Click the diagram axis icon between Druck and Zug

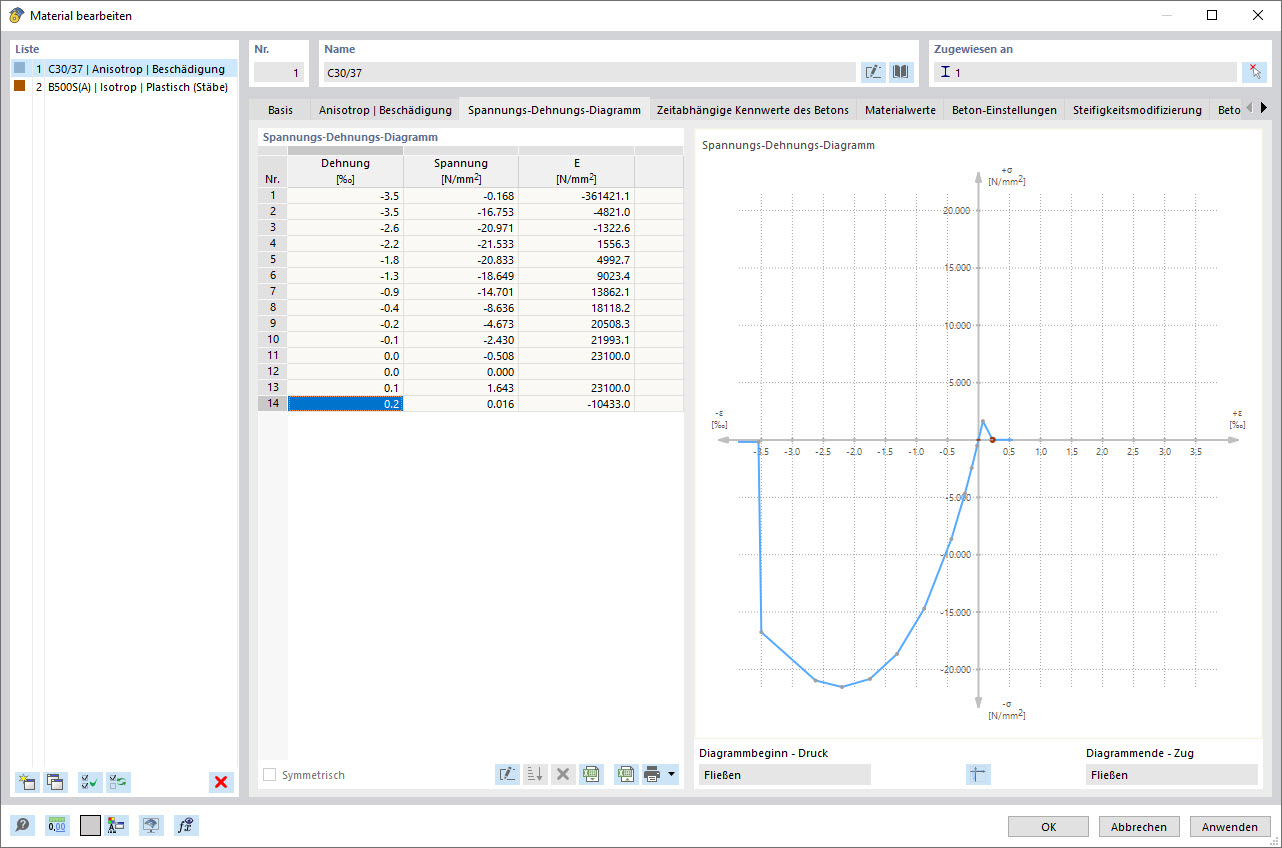click(978, 774)
